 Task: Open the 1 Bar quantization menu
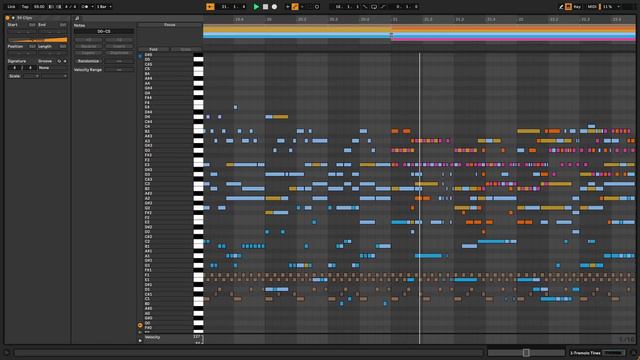104,7
